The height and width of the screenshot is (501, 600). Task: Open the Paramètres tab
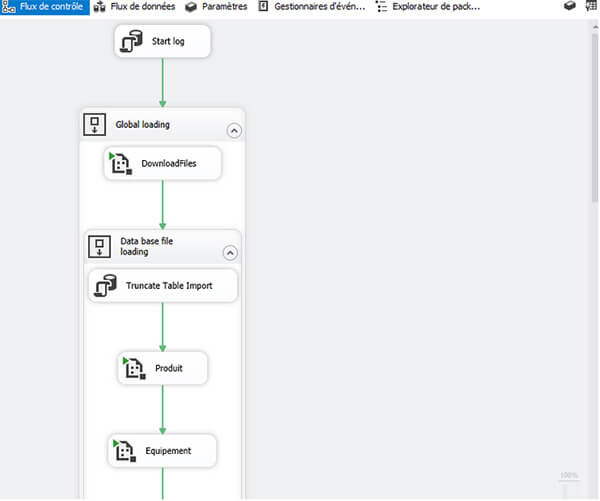tap(217, 7)
